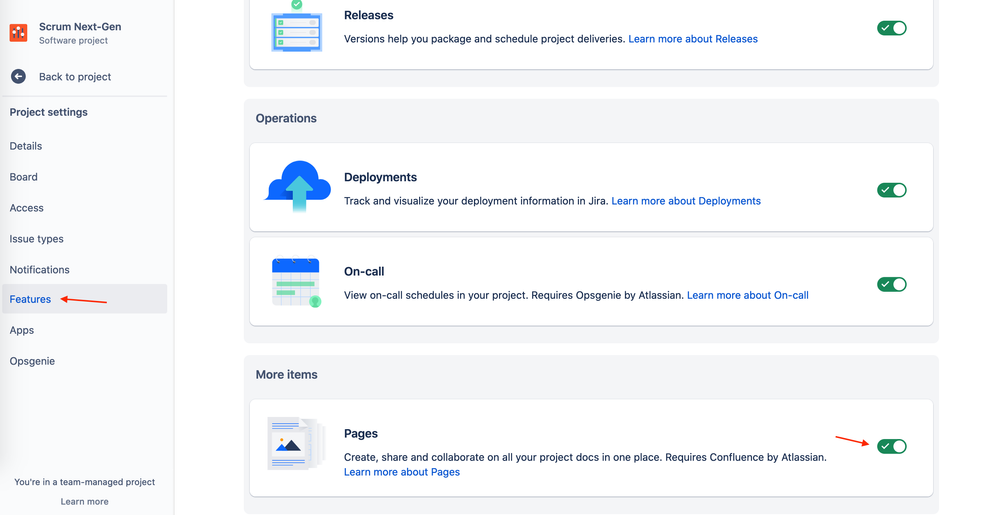Click the On-call calendar icon
The height and width of the screenshot is (515, 998).
297,282
